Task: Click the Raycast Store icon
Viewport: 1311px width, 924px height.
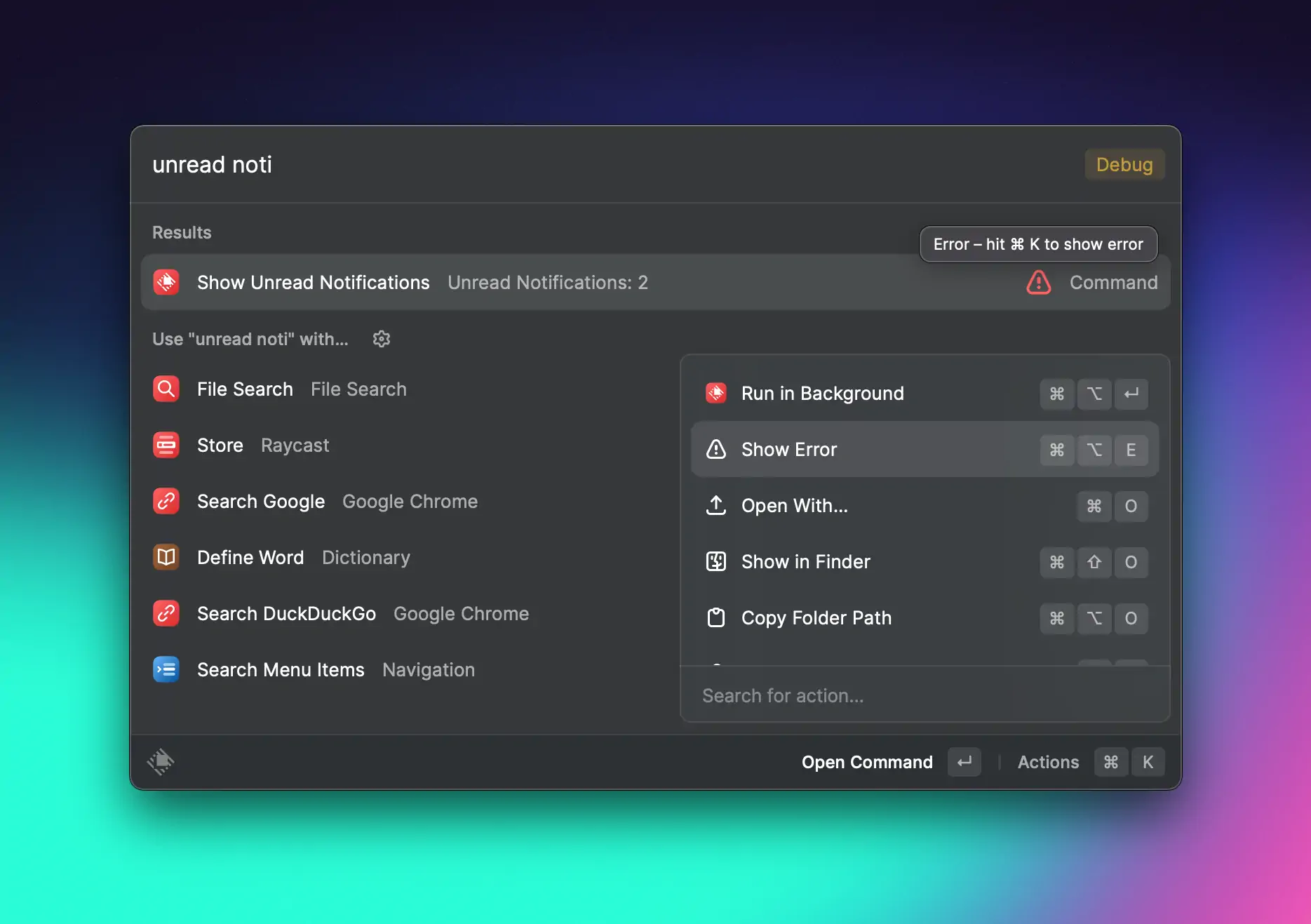Action: pos(166,445)
